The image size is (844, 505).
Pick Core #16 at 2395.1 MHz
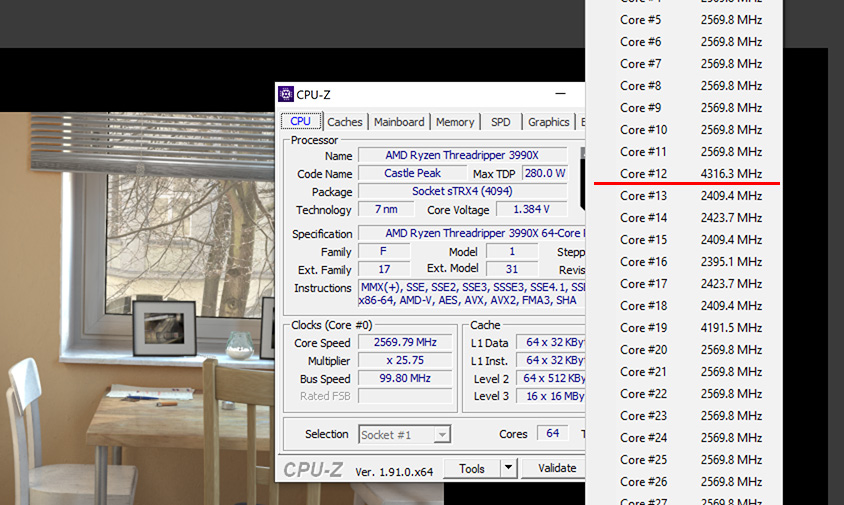[684, 262]
